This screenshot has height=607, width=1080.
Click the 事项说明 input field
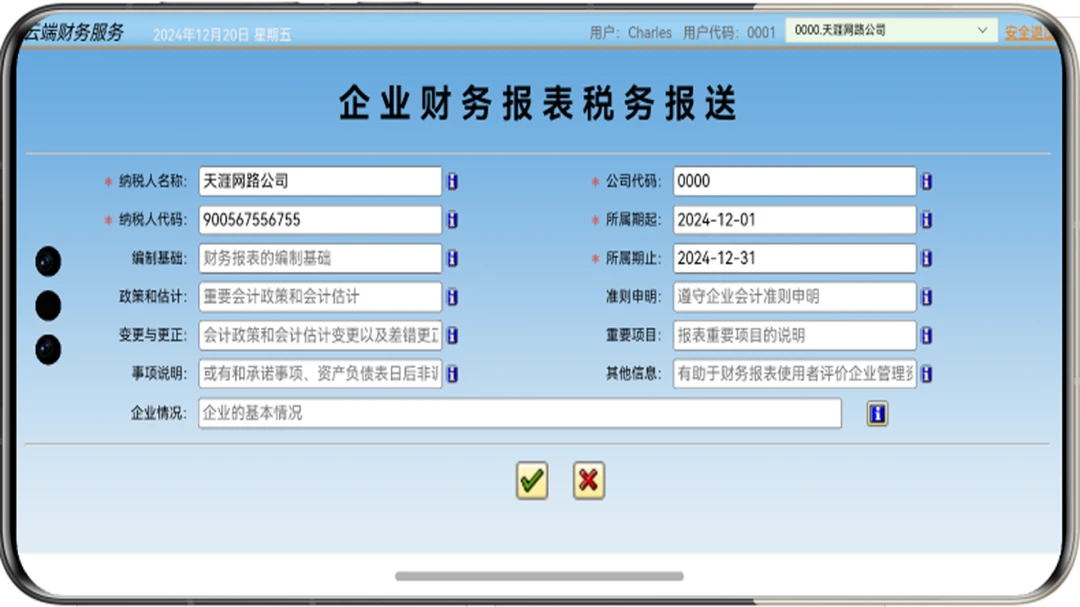pos(320,373)
